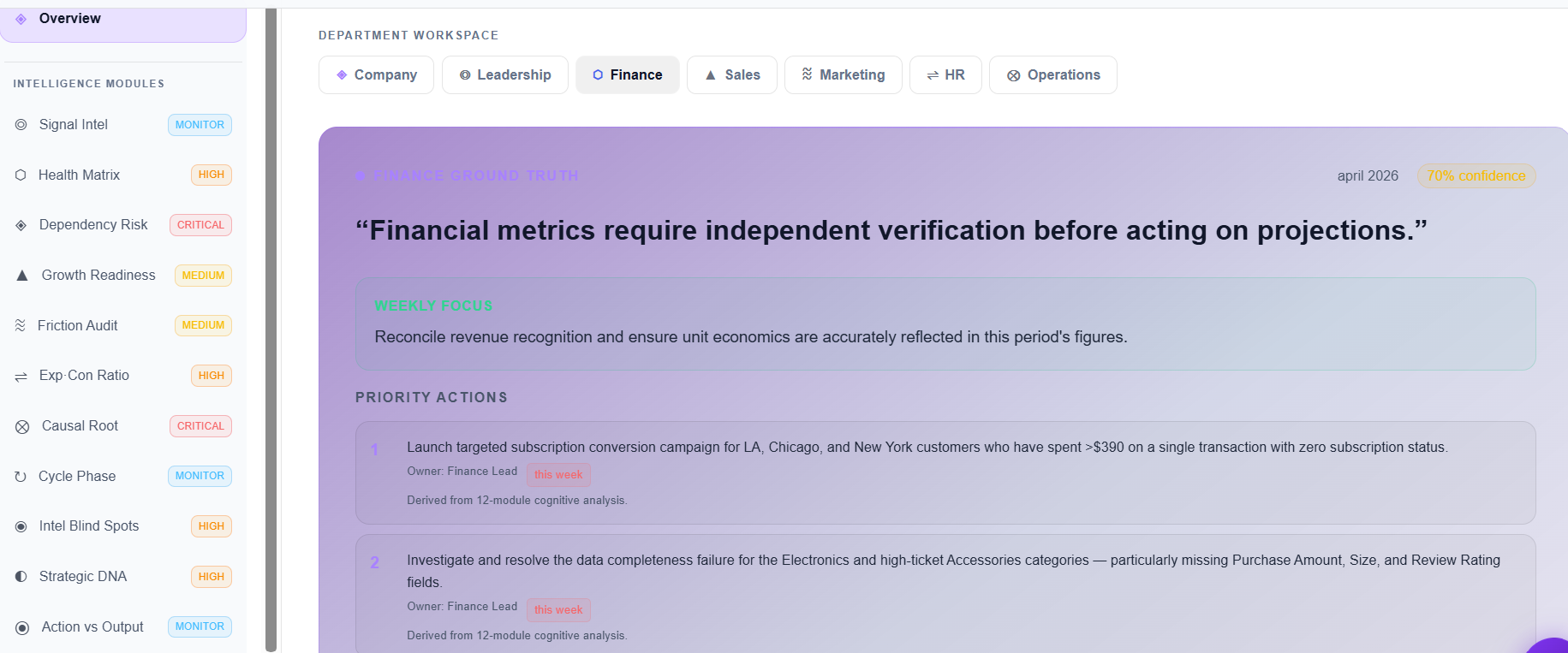Click the Health Matrix hexagon icon
Image resolution: width=1568 pixels, height=653 pixels.
(21, 175)
